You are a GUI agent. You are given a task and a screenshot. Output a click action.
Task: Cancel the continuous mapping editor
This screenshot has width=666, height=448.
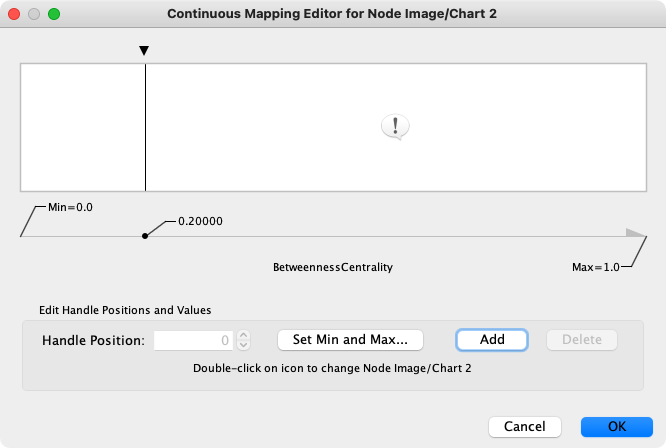coord(524,426)
